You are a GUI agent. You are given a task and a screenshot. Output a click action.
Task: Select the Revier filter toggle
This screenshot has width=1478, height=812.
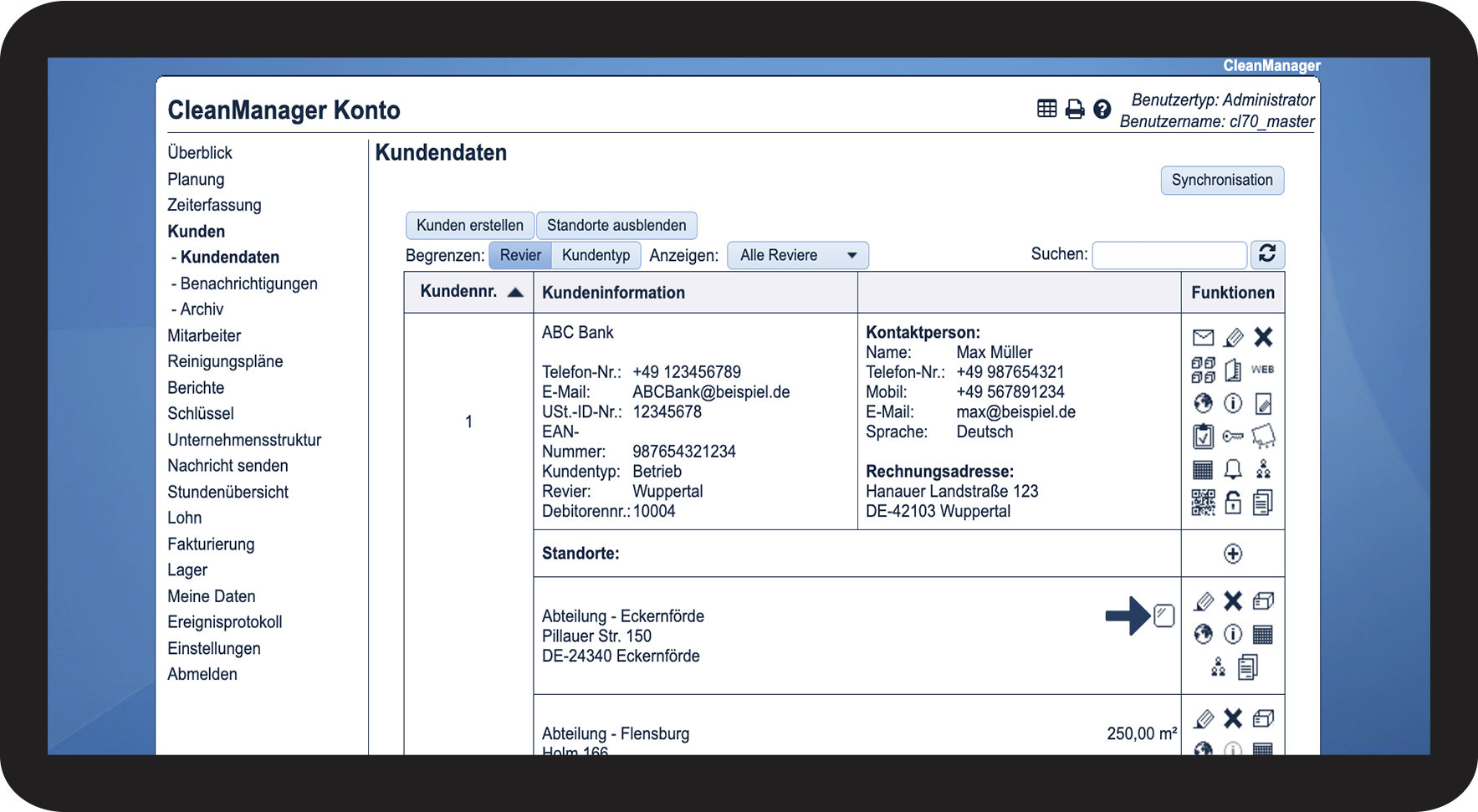(520, 255)
